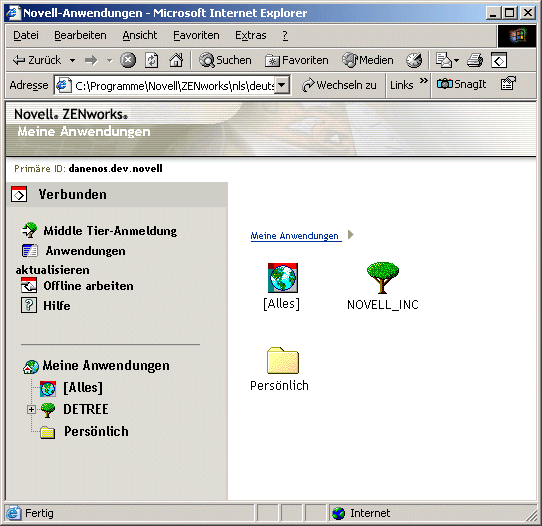The image size is (542, 526).
Task: Click Middle Tier-Anmeldung
Action: [x=110, y=231]
